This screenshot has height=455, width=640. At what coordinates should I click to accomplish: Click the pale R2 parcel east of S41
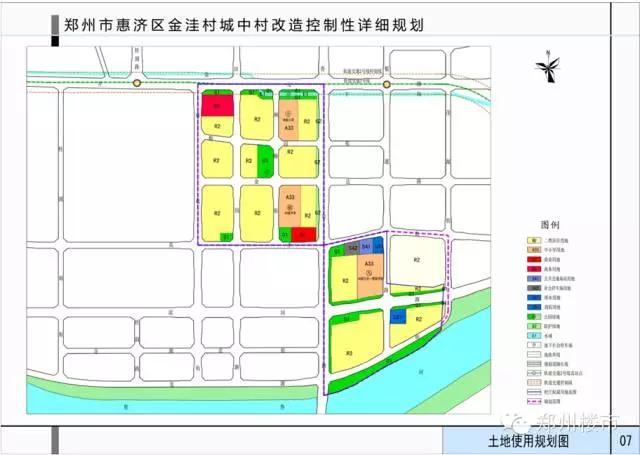click(x=418, y=260)
